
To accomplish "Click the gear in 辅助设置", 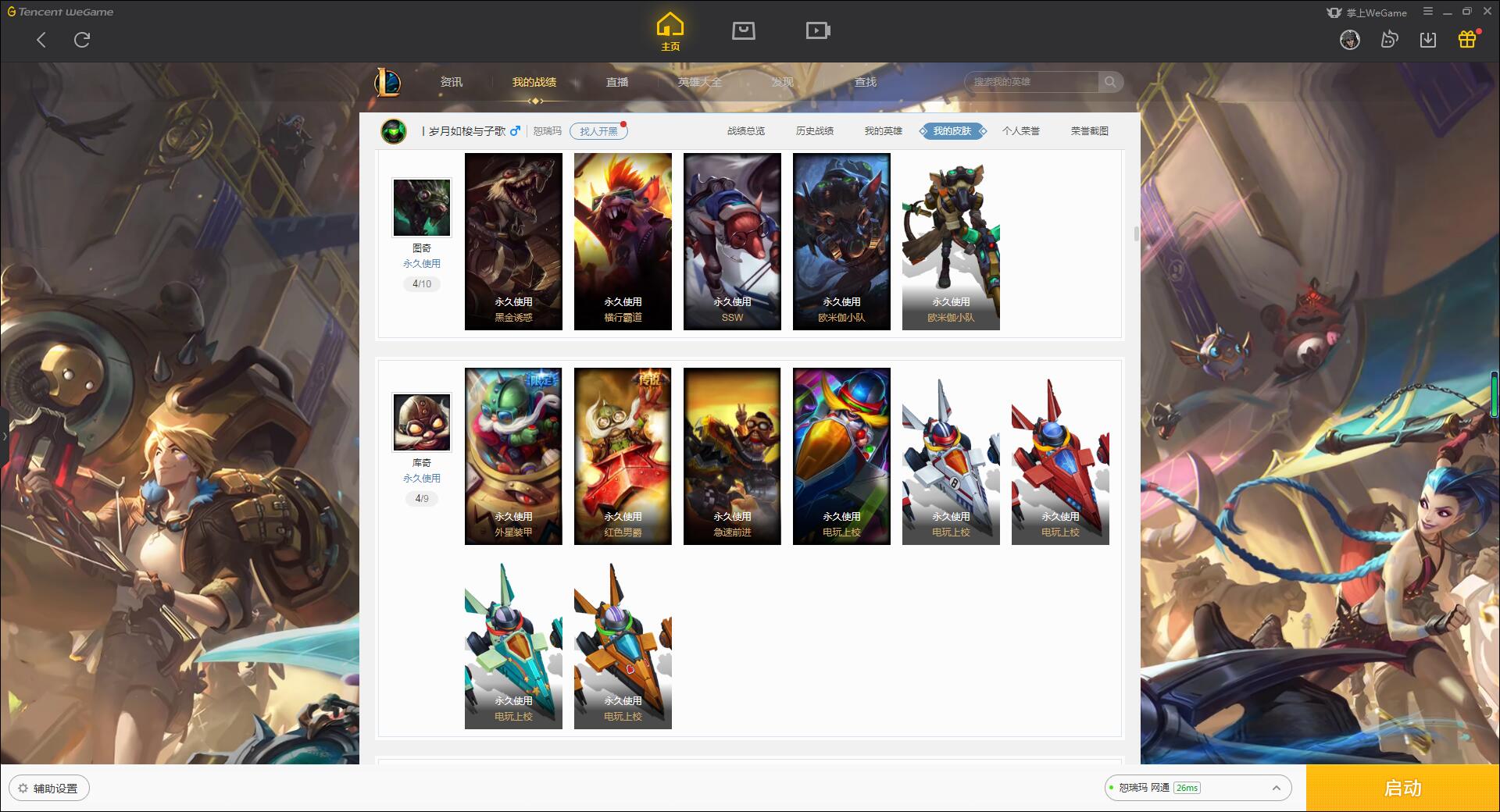I will click(x=23, y=789).
